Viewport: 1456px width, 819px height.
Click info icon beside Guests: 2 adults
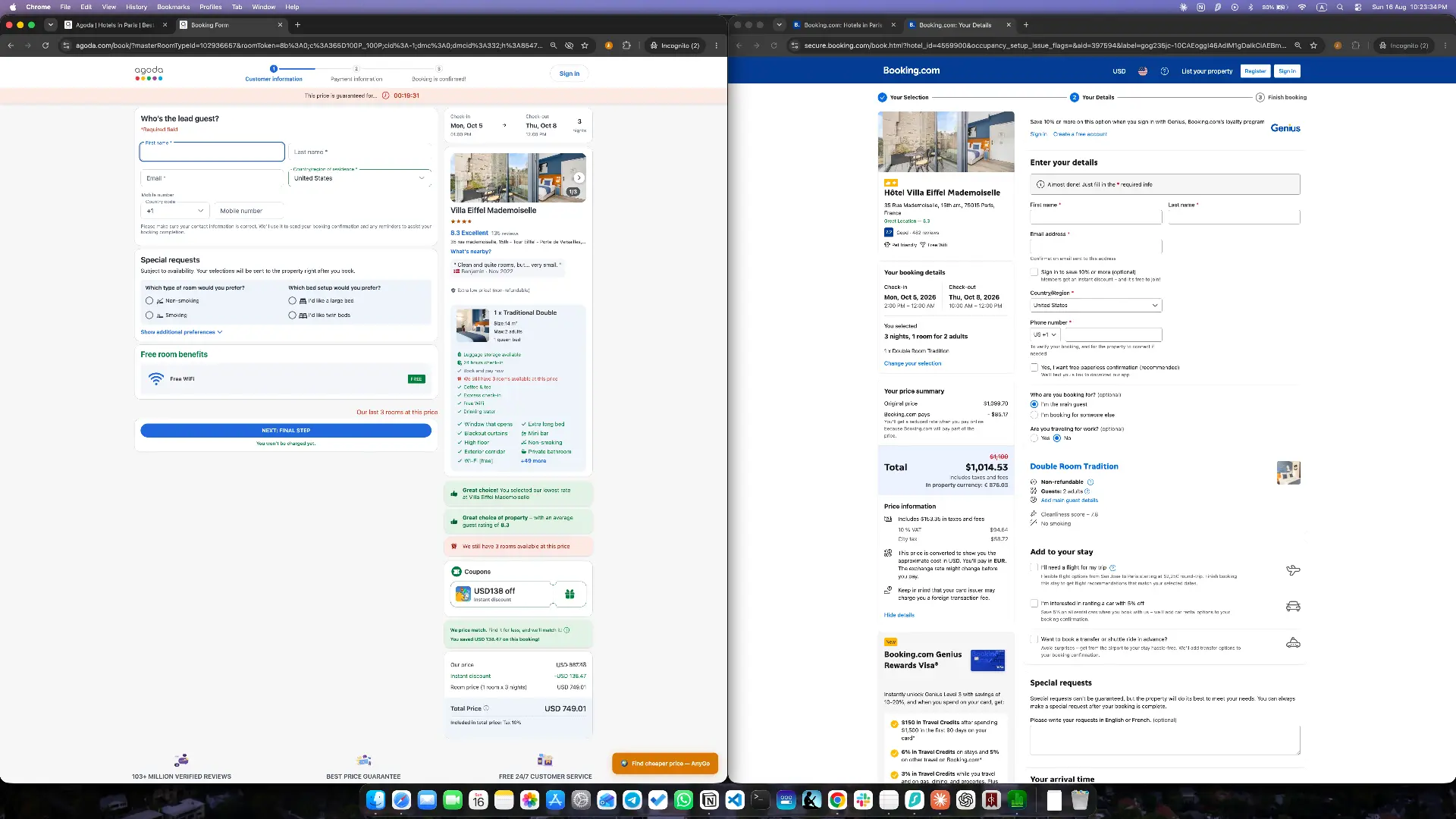point(1087,491)
